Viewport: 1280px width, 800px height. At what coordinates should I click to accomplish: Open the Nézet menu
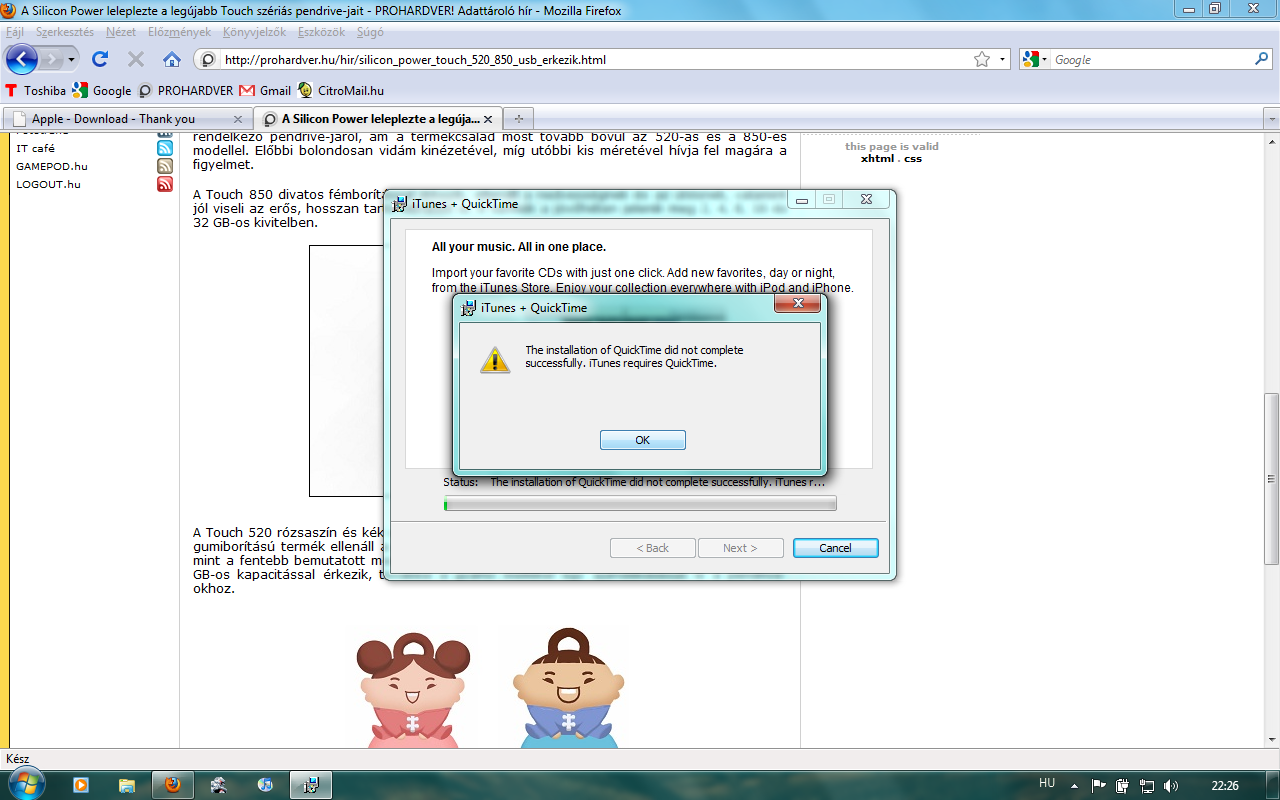[121, 32]
